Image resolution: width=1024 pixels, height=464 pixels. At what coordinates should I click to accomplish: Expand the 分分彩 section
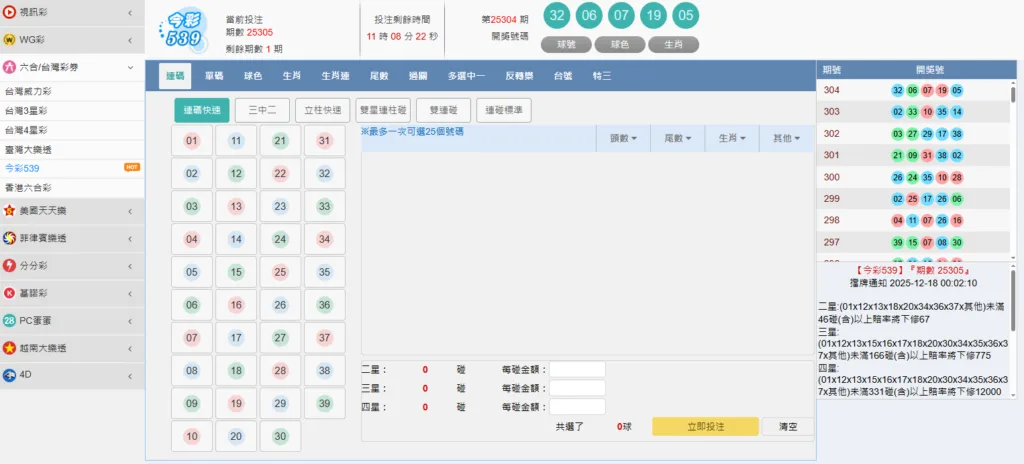(x=131, y=266)
